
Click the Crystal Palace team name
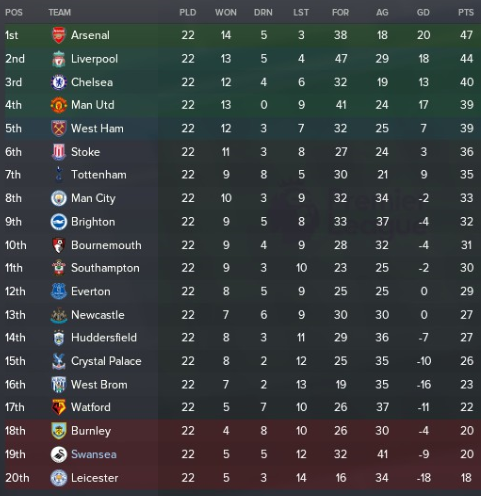106,361
